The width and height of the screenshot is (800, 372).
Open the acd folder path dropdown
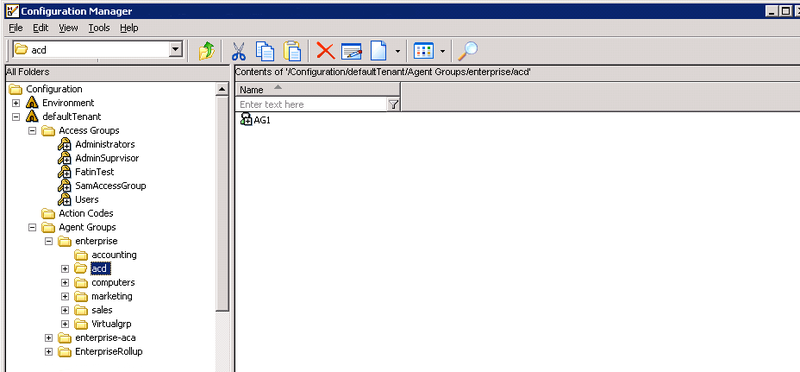click(x=176, y=50)
